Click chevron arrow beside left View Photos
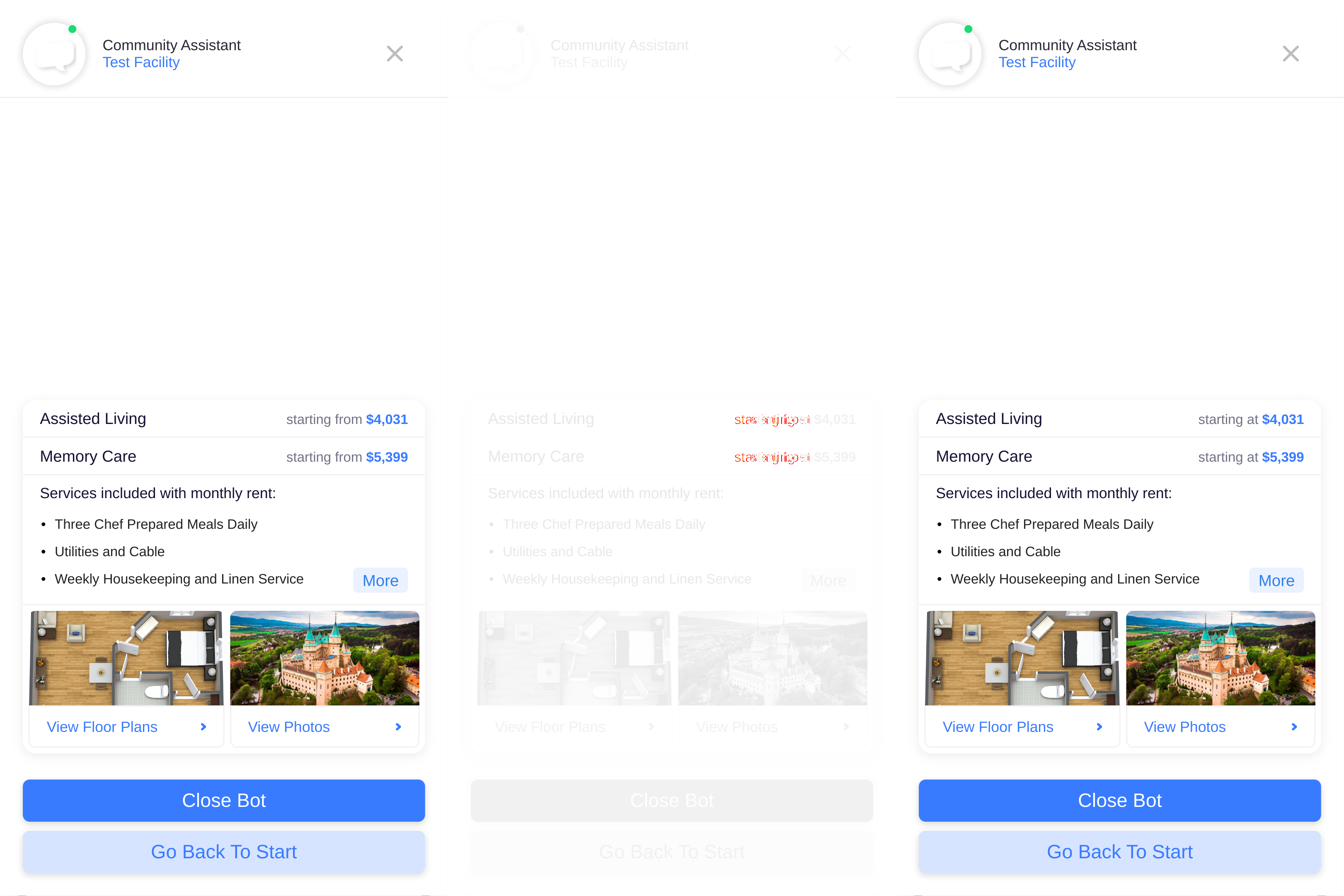 coord(398,727)
